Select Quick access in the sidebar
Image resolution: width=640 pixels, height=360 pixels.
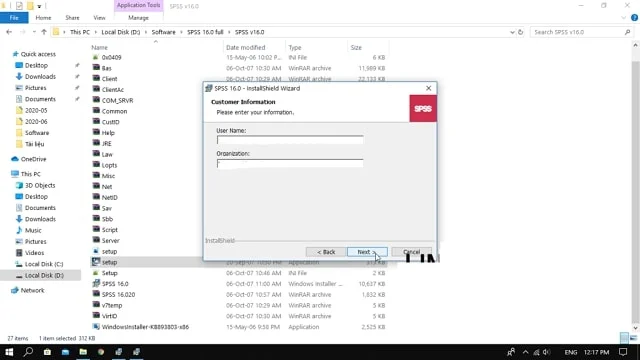pos(38,54)
